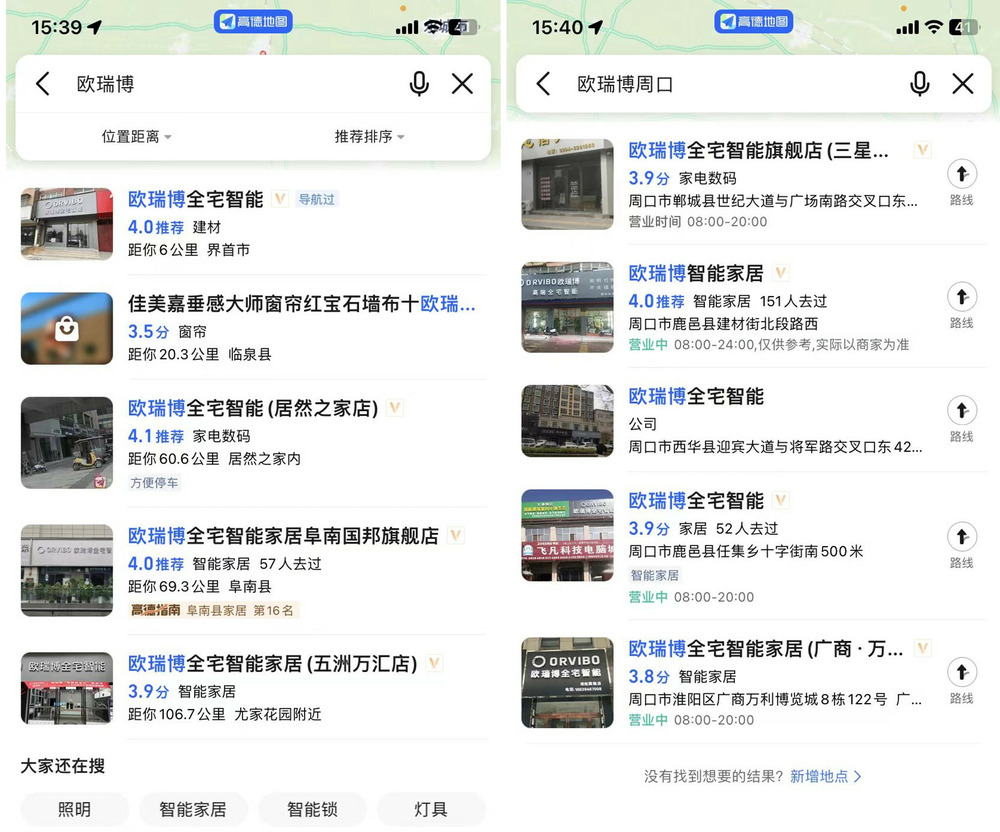Select the 灯具 suggestion chip

431,809
